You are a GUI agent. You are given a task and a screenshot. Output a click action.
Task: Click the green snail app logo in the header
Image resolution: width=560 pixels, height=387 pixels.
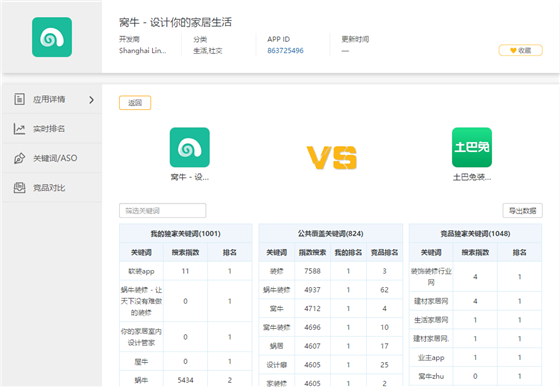tap(52, 37)
